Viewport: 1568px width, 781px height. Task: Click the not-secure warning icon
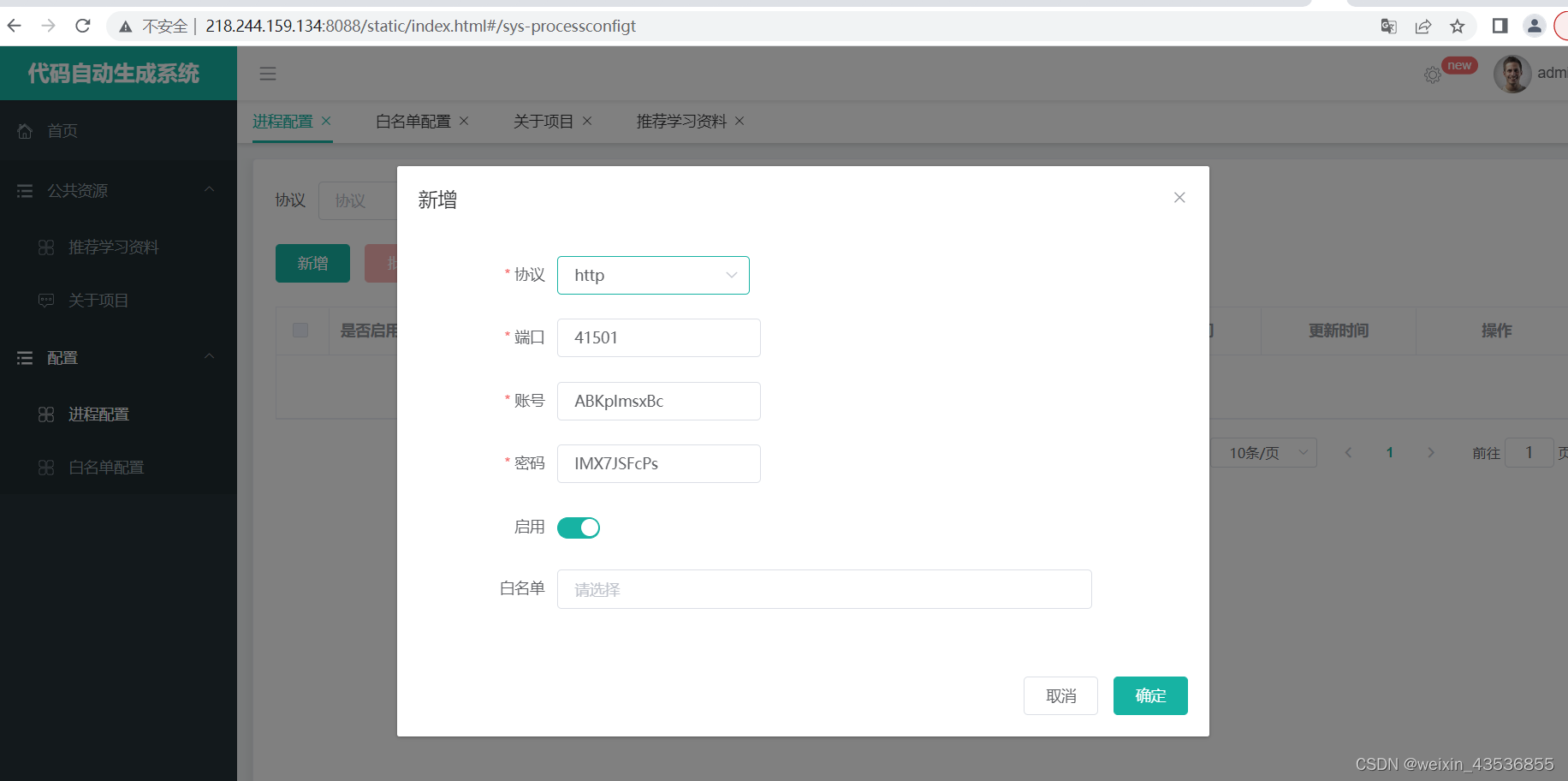coord(126,27)
